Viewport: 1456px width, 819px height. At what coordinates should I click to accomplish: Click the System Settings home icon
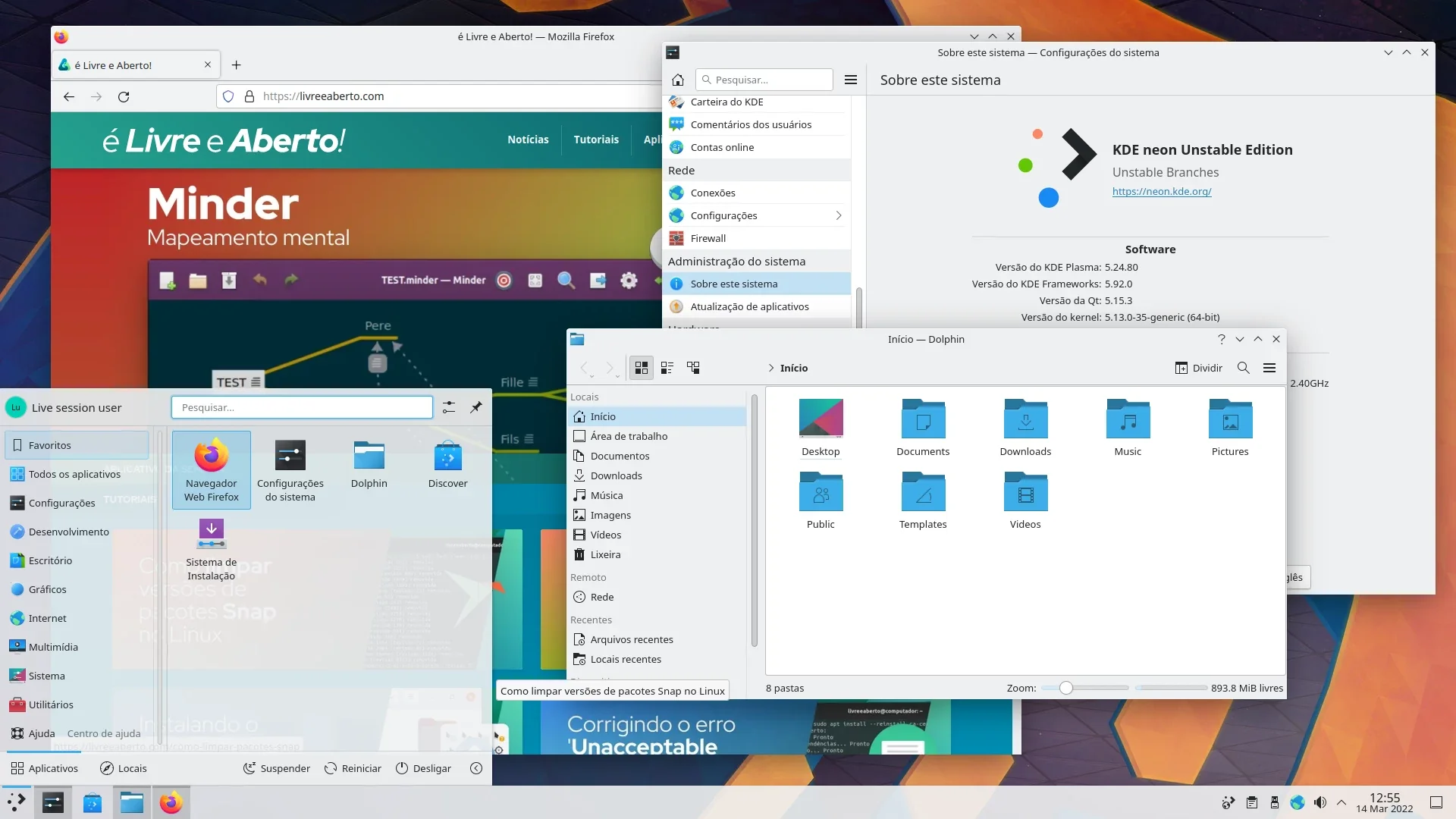pyautogui.click(x=678, y=80)
